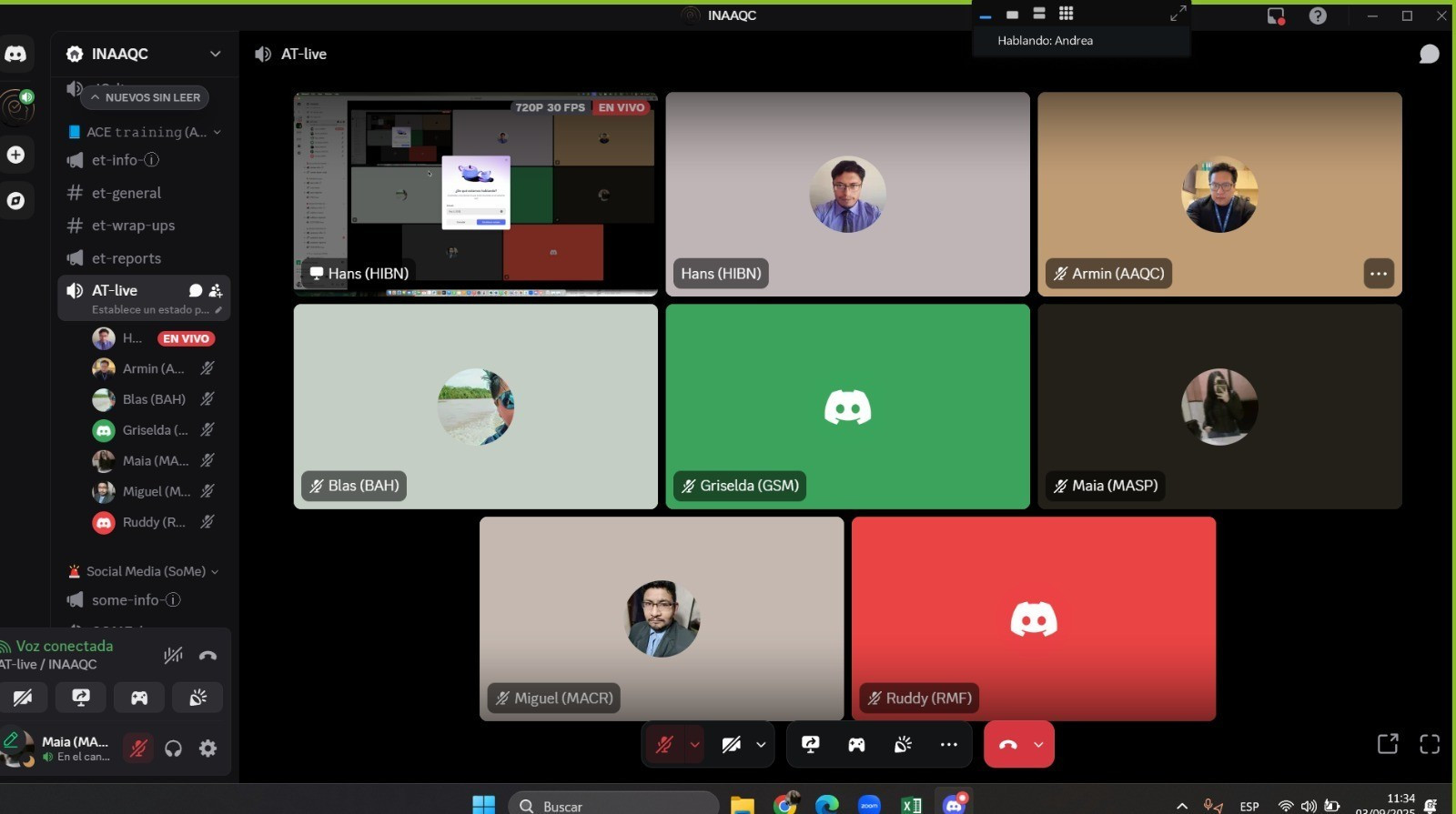This screenshot has height=814, width=1456.
Task: Open the soundboard icon in call bar
Action: pos(903,745)
